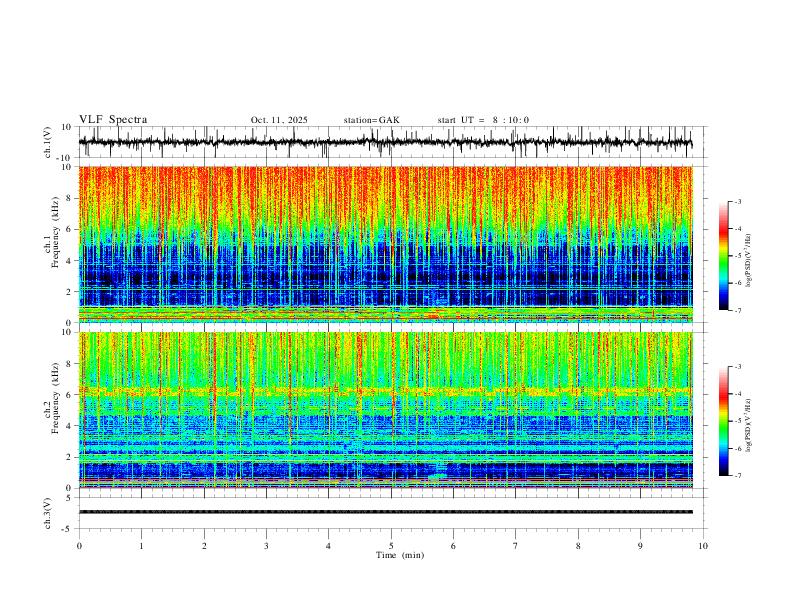Click the "-5" tick on ch.2 colorbar
Viewport: 792px width, 612px height.
(738, 421)
